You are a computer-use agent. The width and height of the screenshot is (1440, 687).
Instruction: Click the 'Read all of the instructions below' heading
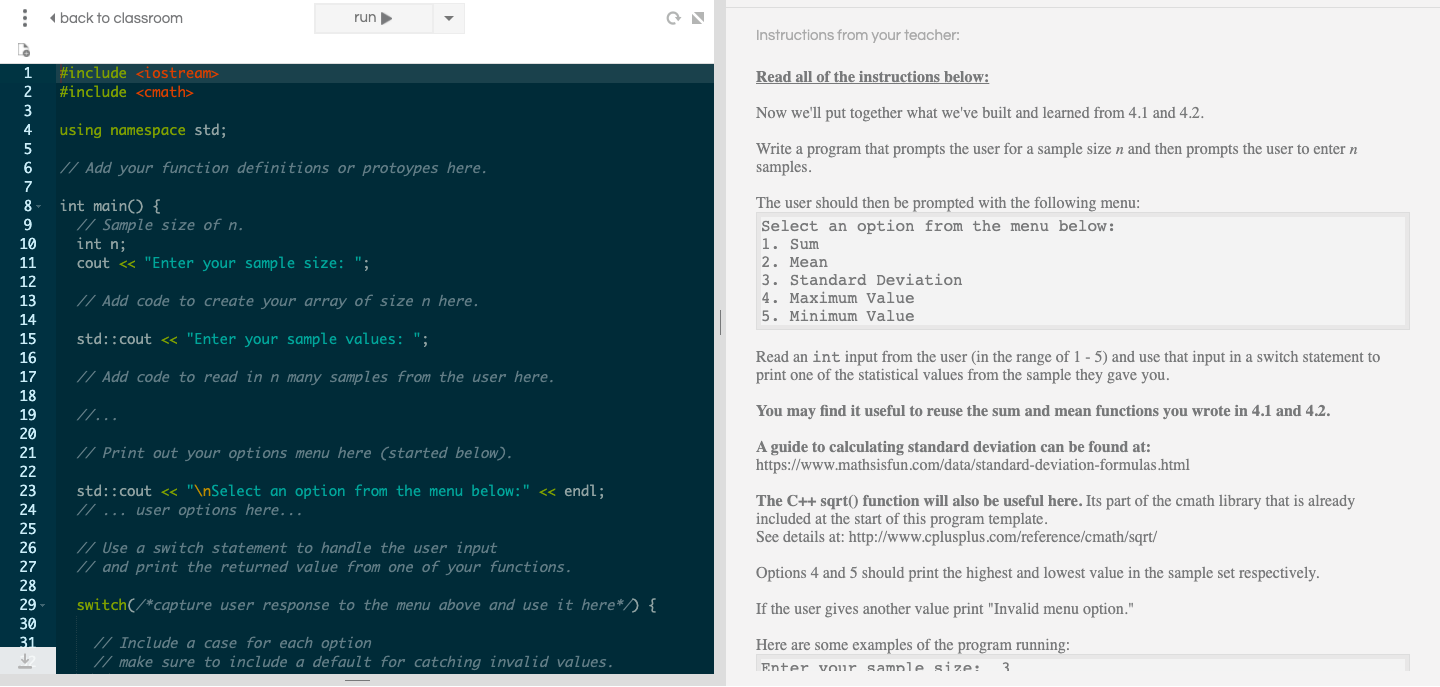pyautogui.click(x=872, y=77)
